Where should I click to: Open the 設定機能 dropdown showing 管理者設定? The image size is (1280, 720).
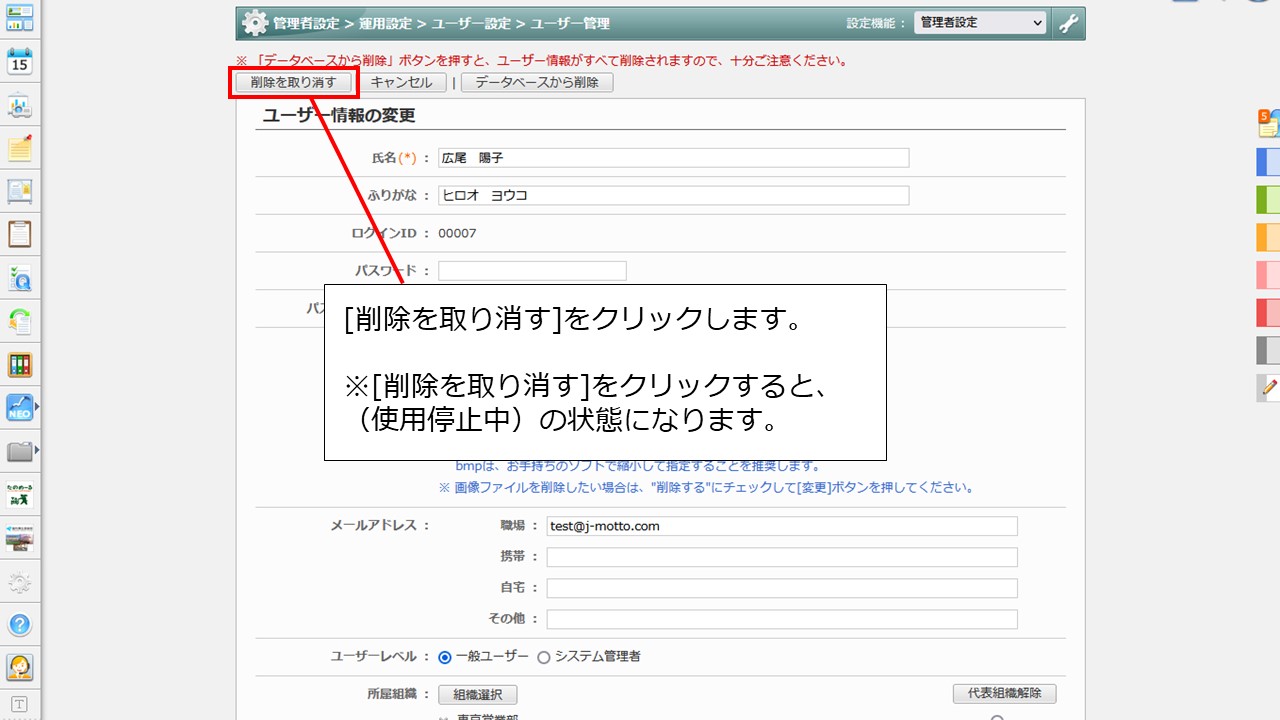click(979, 23)
